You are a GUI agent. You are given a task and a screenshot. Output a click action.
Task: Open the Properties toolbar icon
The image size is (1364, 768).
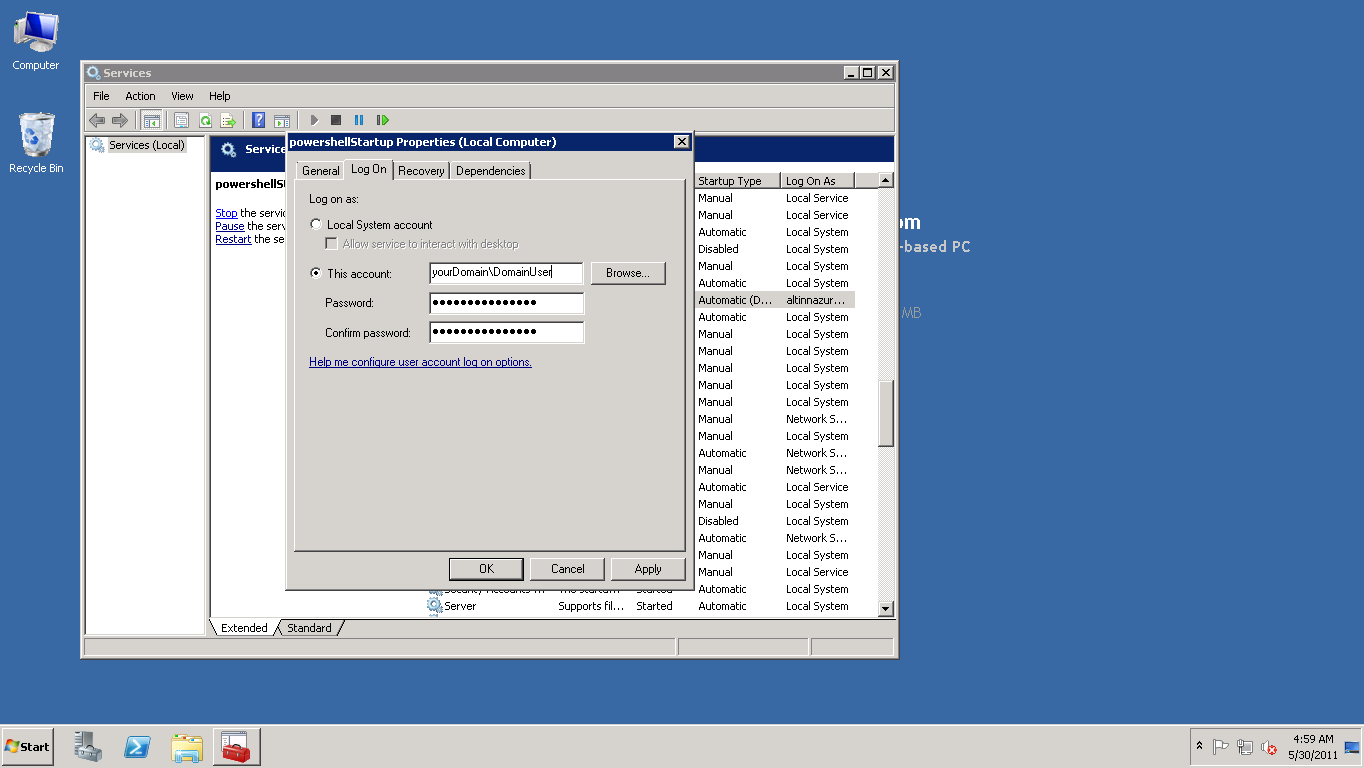click(x=181, y=120)
